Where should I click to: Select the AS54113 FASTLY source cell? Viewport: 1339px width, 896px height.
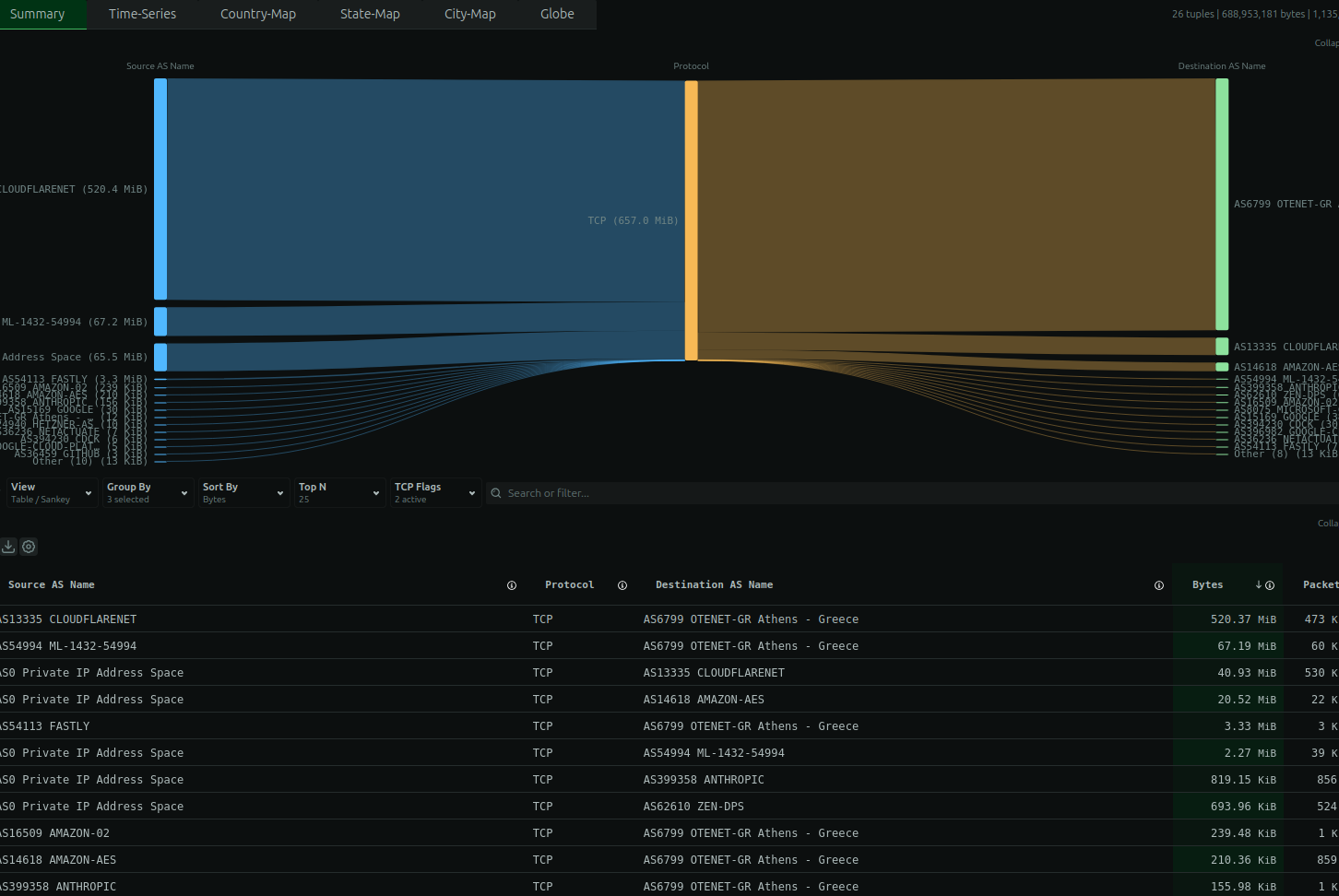(x=44, y=726)
